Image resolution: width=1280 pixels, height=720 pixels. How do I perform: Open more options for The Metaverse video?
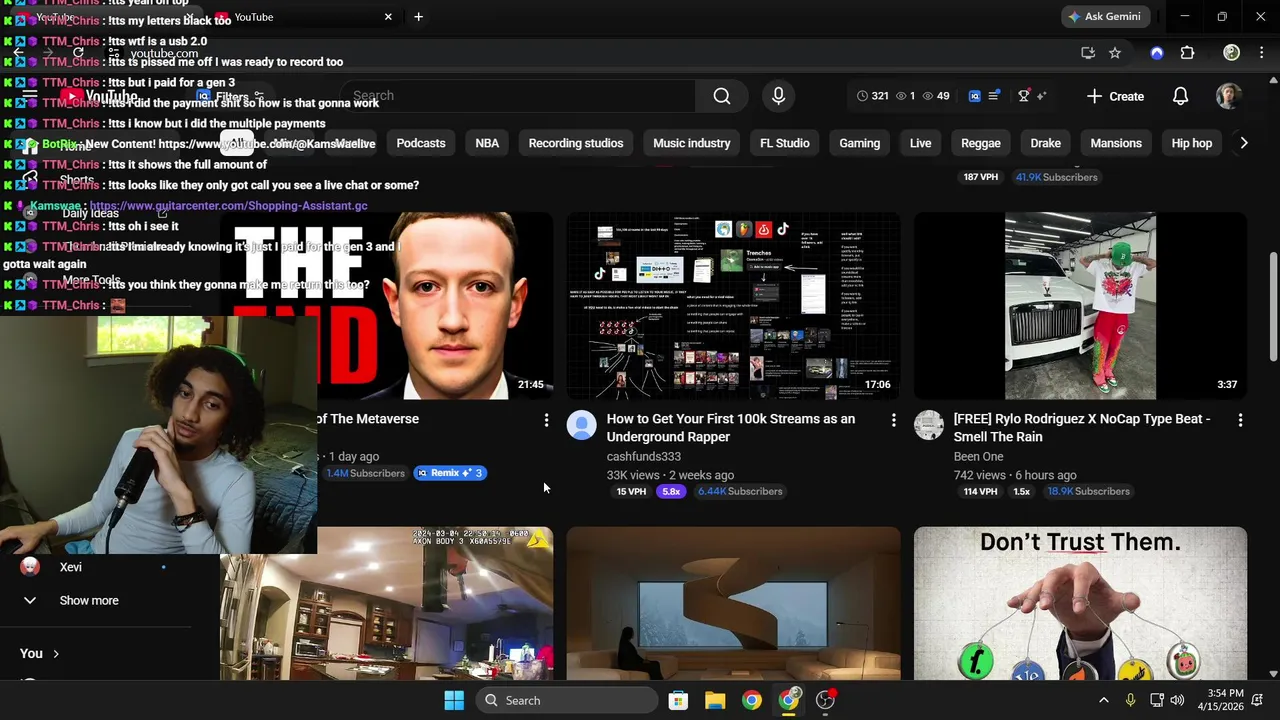click(x=546, y=421)
